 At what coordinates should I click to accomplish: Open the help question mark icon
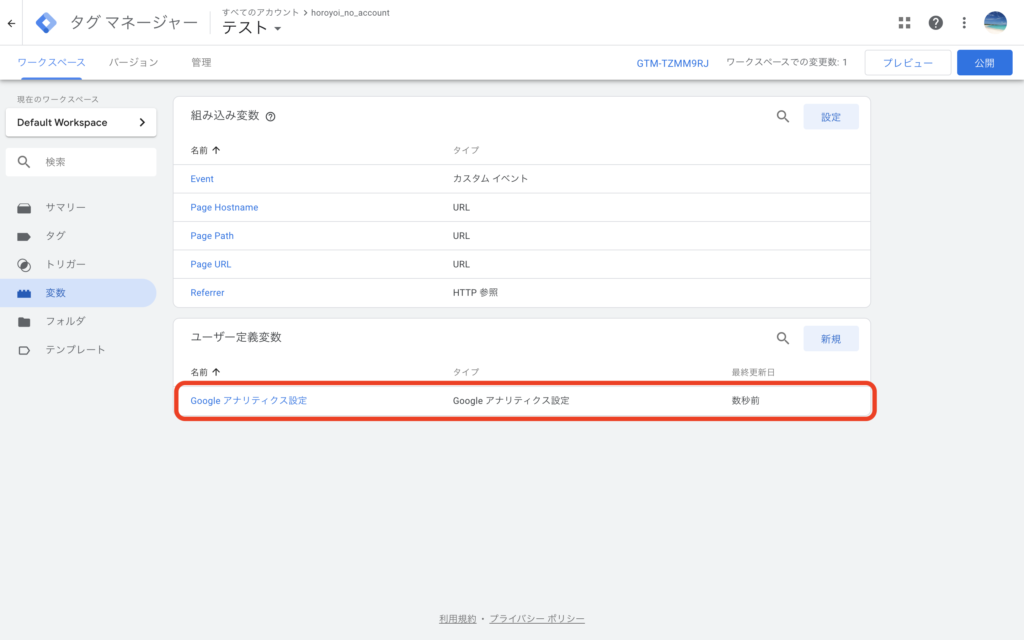click(x=935, y=23)
